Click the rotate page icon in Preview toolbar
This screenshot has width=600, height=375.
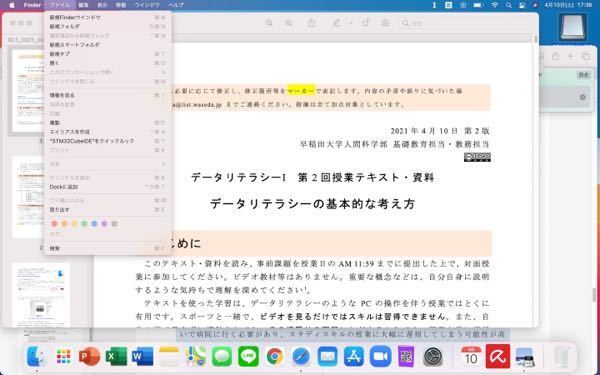366,23
